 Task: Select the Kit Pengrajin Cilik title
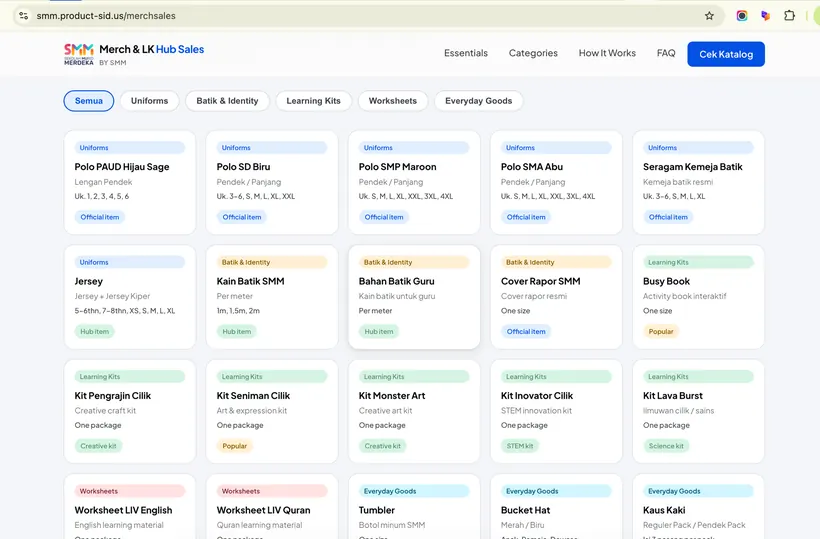[x=112, y=396]
